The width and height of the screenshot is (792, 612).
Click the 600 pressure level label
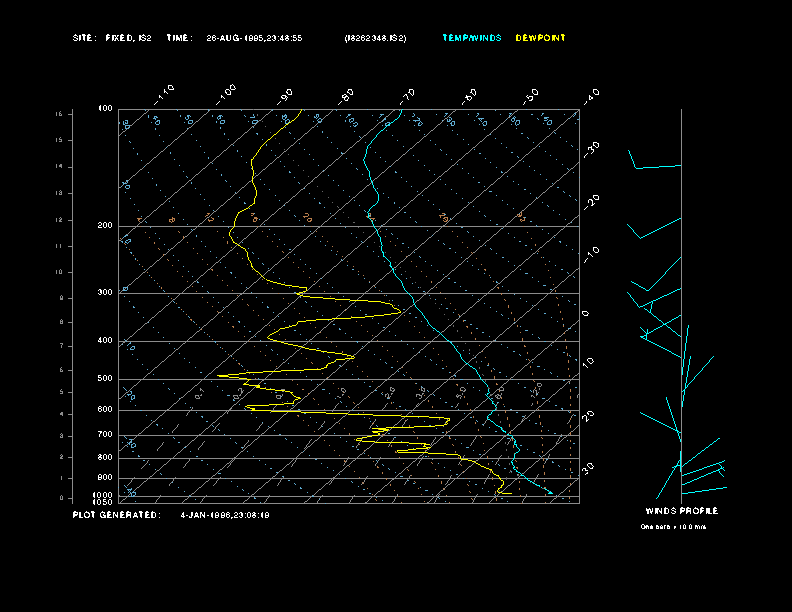tap(105, 410)
